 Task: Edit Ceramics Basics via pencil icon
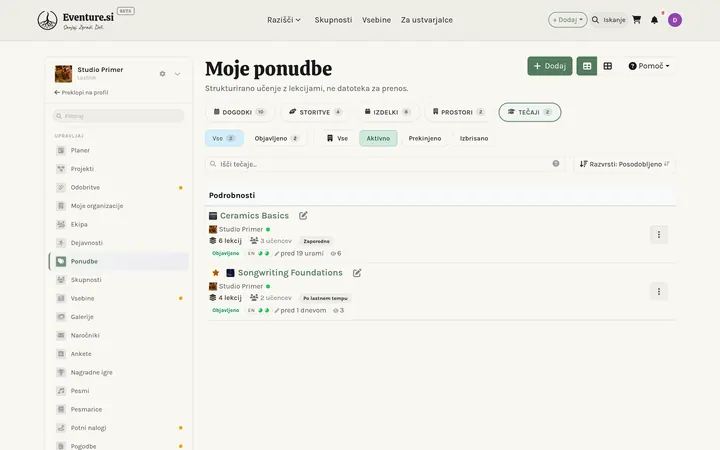(x=303, y=215)
